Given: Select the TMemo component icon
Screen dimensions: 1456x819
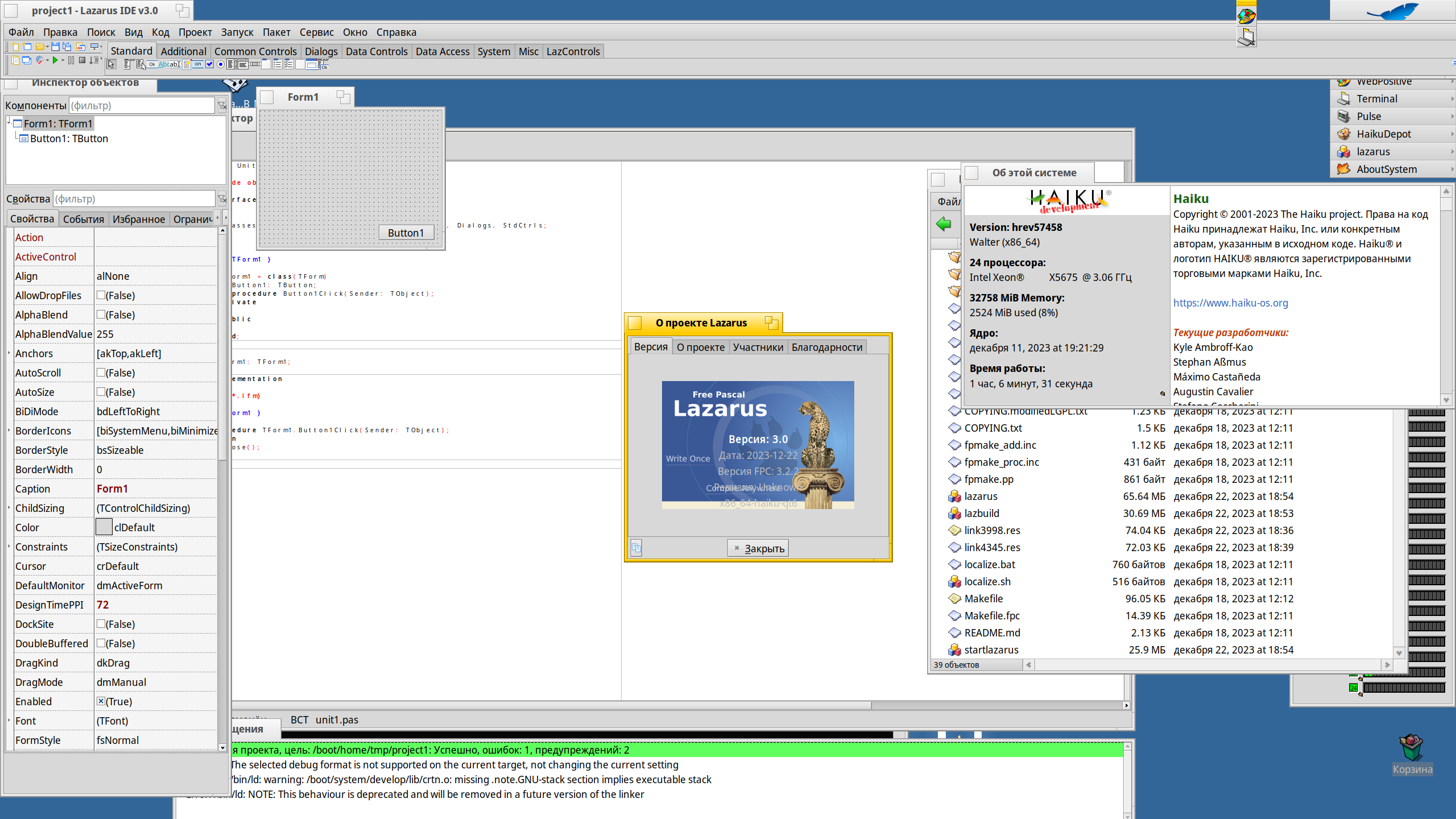Looking at the screenshot, I should click(187, 64).
